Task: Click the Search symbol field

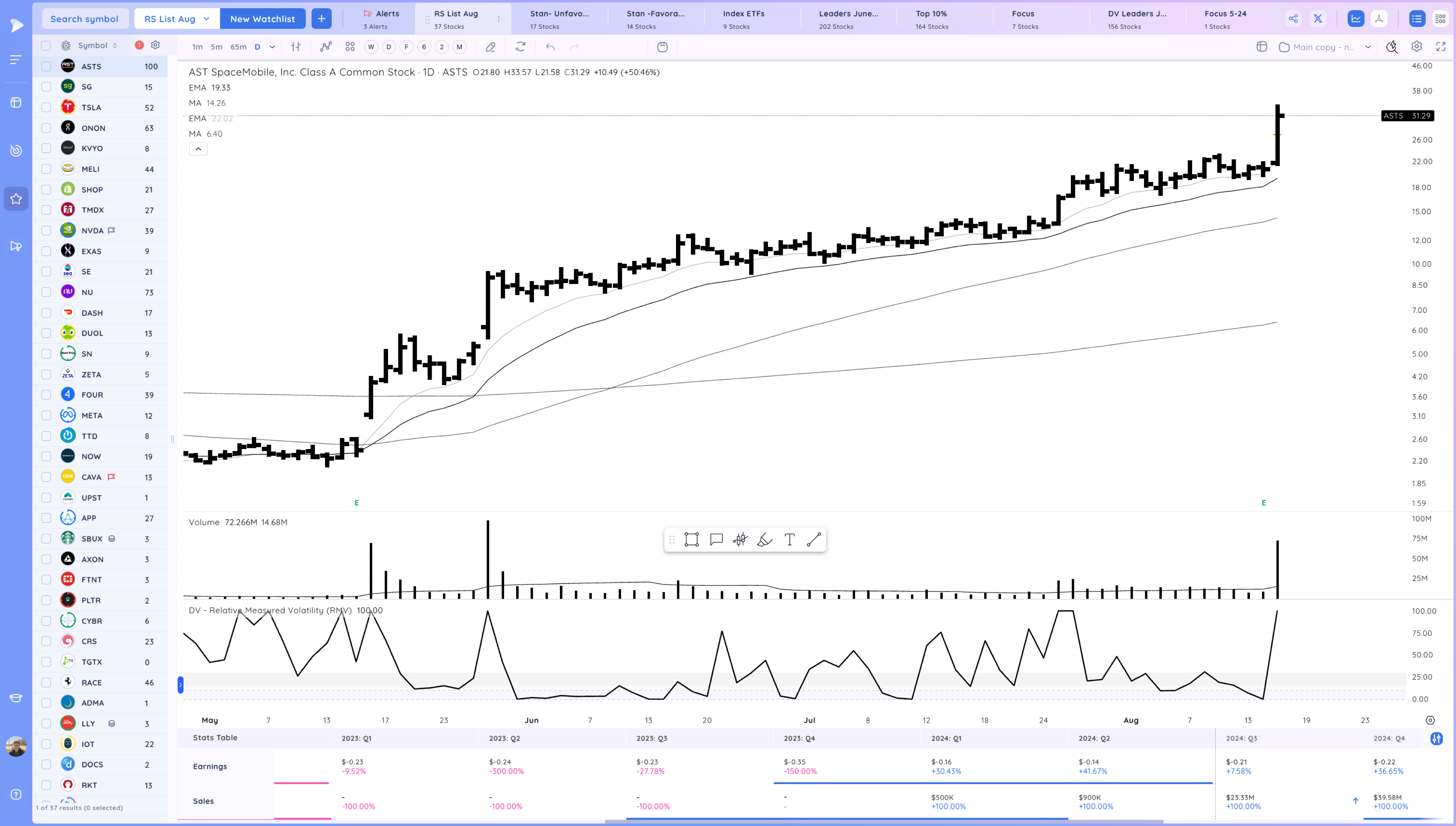Action: 85,18
